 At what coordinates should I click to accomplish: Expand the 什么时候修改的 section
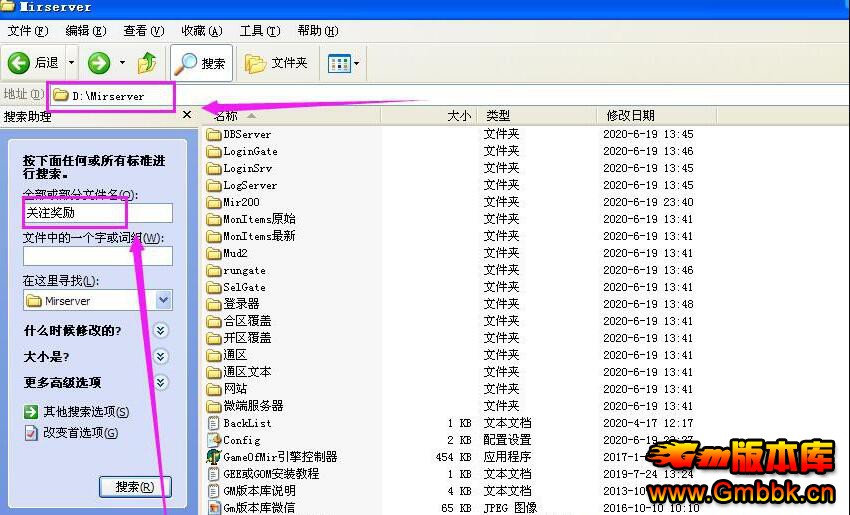click(x=161, y=331)
